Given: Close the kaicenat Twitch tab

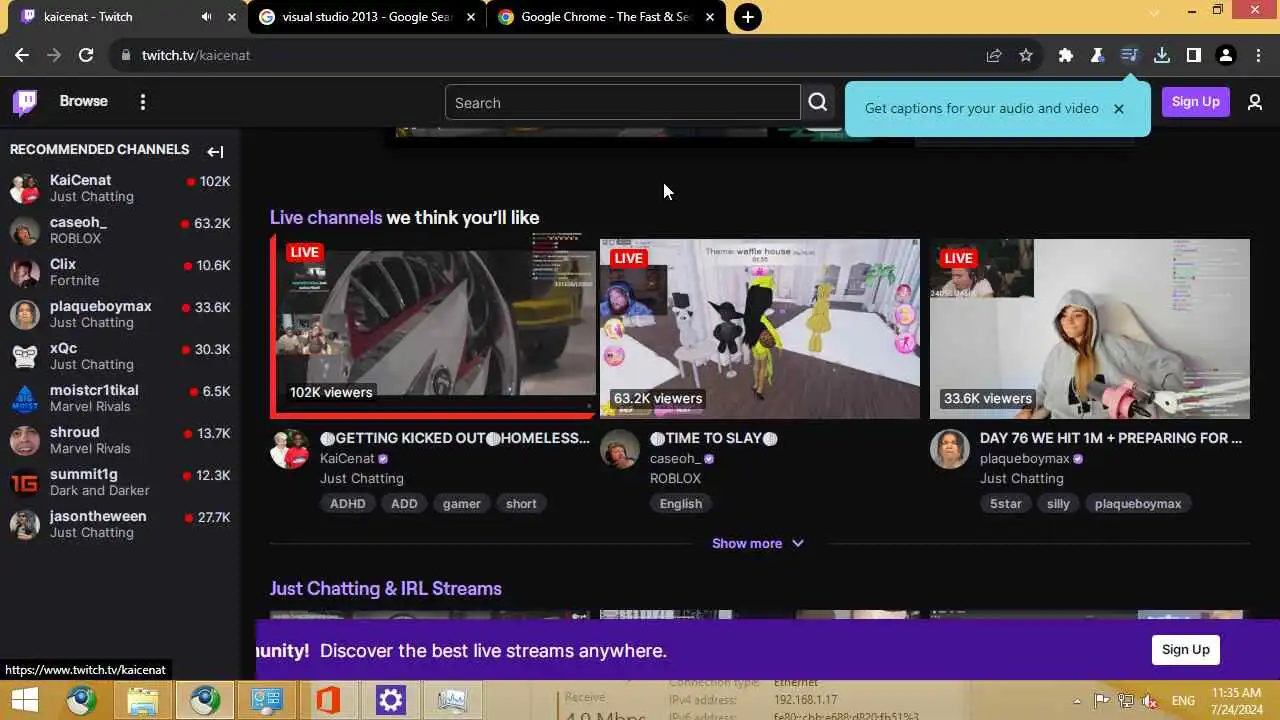Looking at the screenshot, I should coord(232,17).
